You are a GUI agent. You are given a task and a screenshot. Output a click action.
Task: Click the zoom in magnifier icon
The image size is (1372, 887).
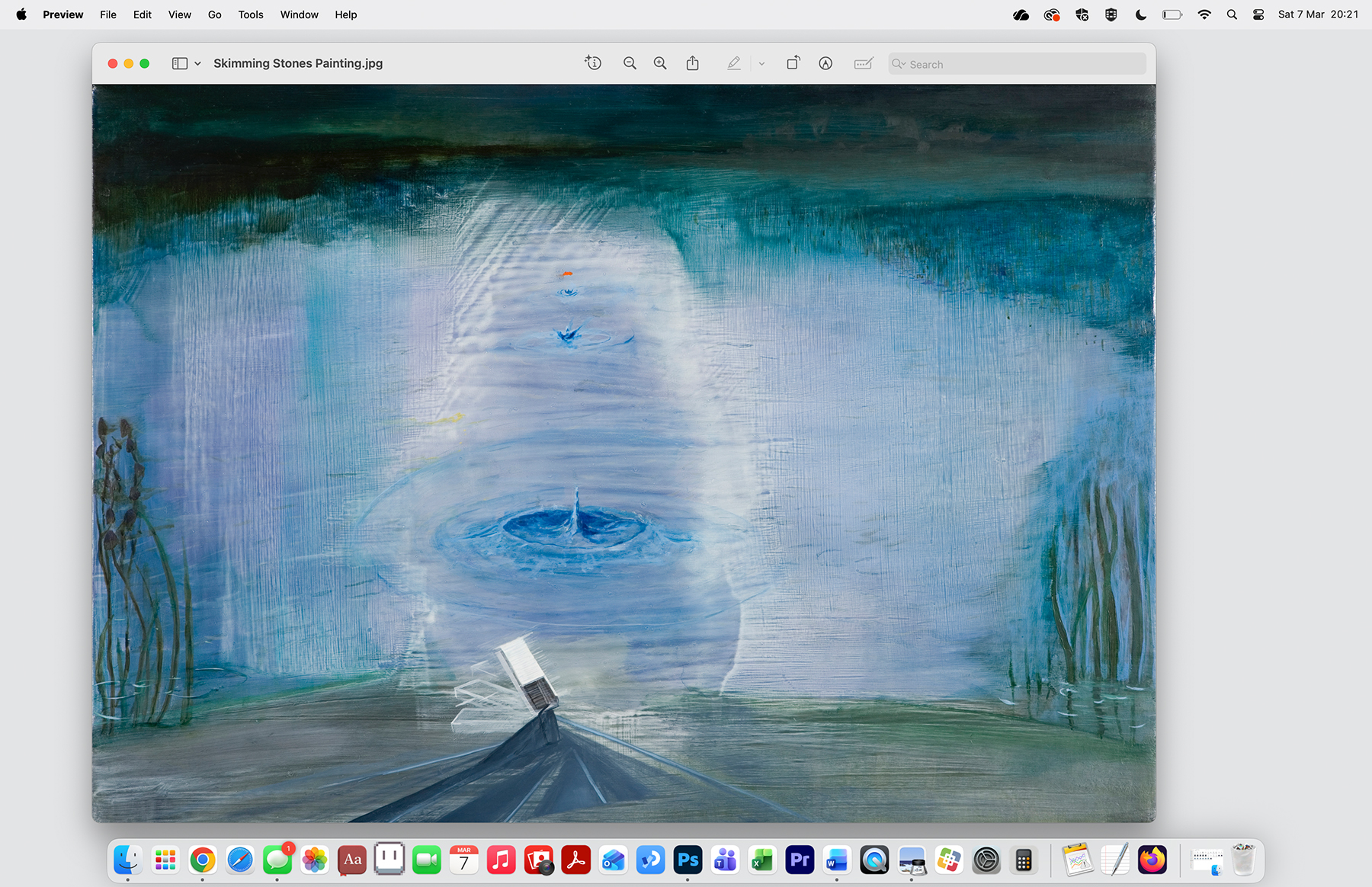click(660, 63)
